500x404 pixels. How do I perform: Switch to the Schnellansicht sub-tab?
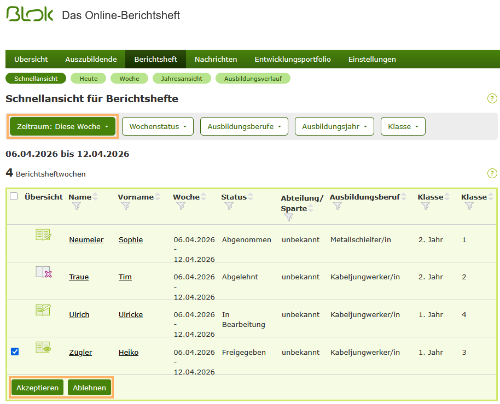pos(36,79)
